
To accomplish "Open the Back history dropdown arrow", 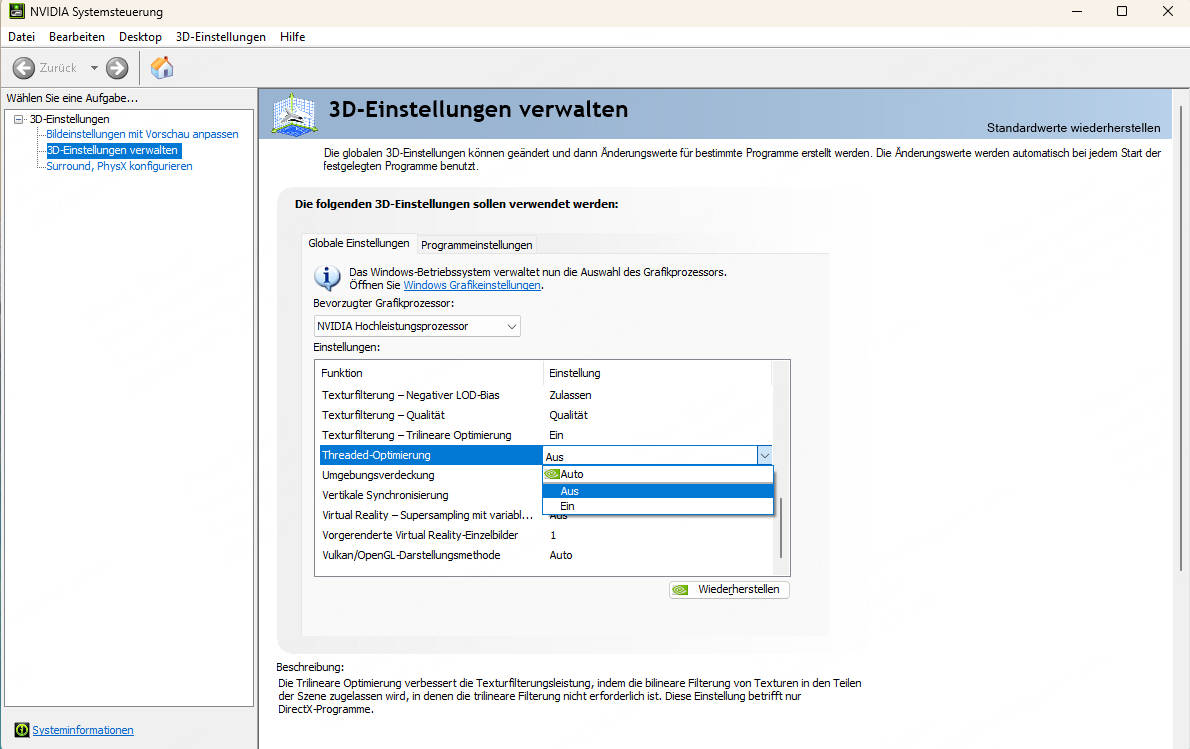I will (94, 68).
